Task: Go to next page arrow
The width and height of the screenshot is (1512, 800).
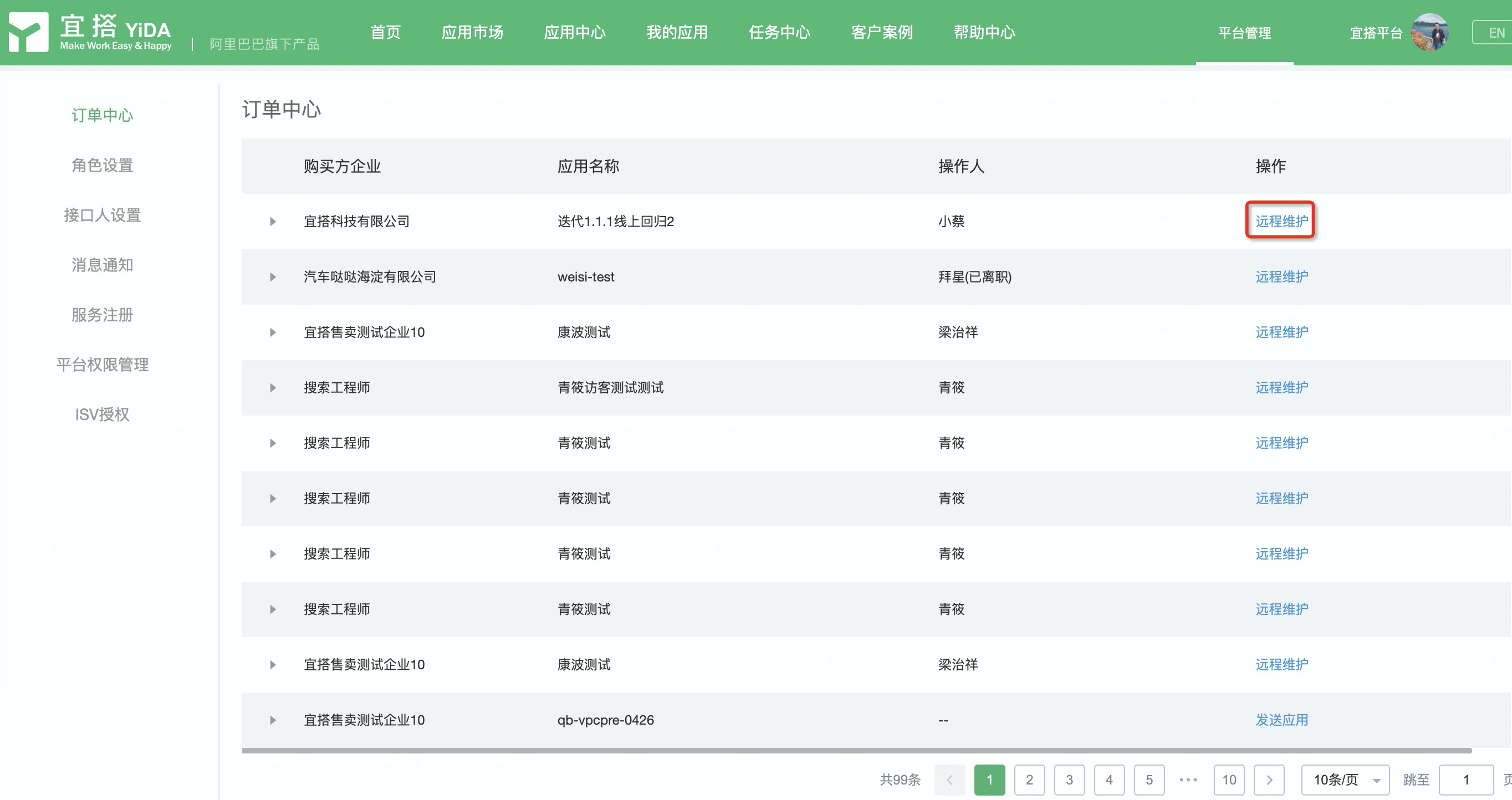Action: coord(1269,780)
